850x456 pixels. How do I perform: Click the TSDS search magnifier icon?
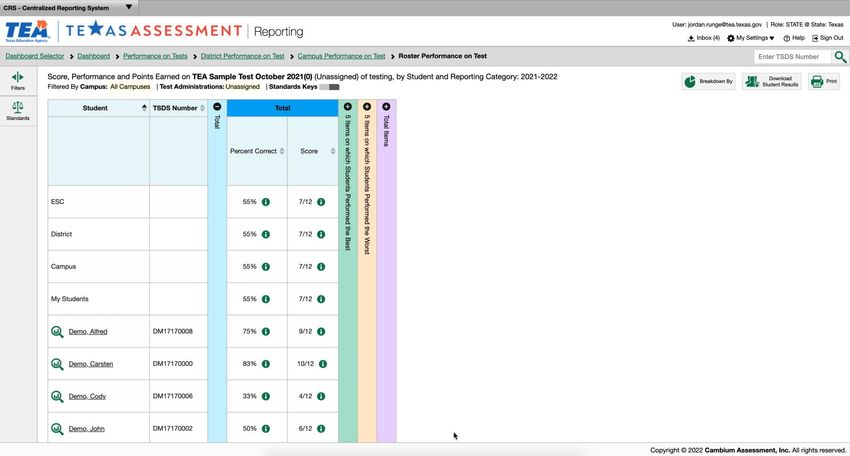click(840, 56)
